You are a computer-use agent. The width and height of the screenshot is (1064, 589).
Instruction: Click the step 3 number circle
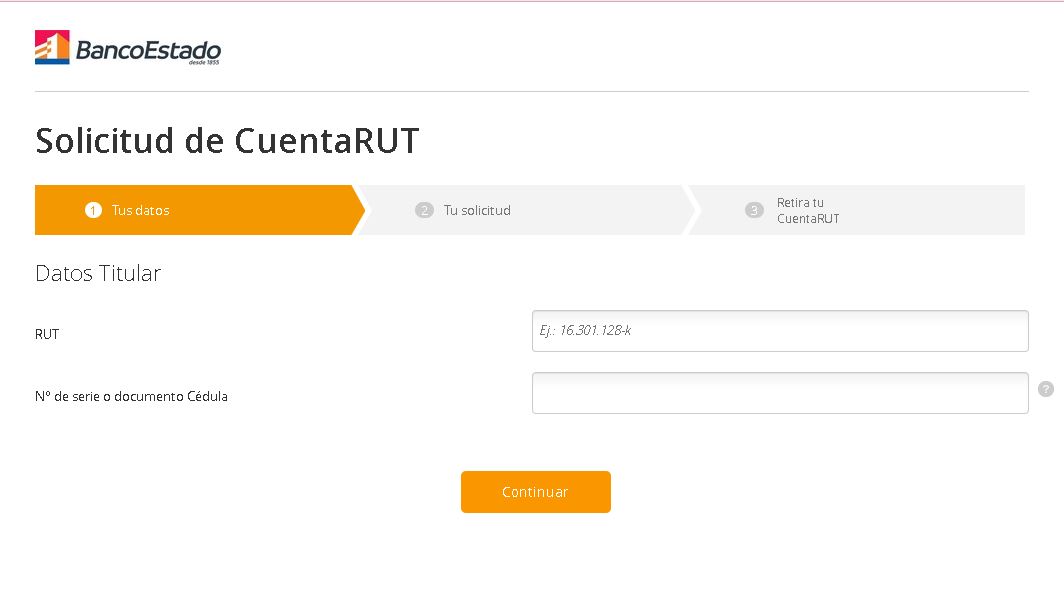754,210
